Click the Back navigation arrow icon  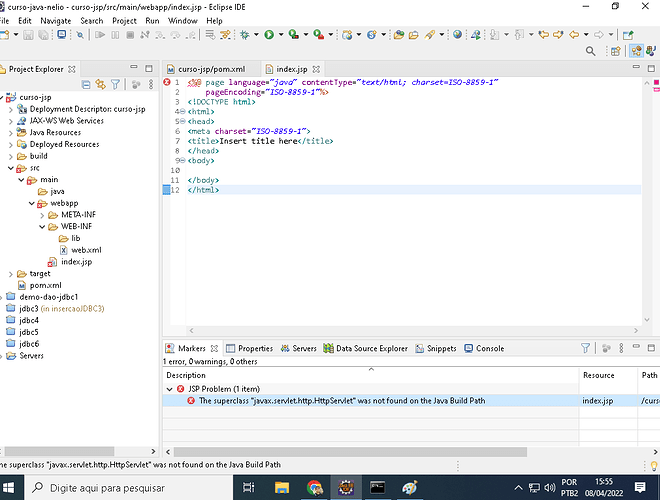point(574,35)
